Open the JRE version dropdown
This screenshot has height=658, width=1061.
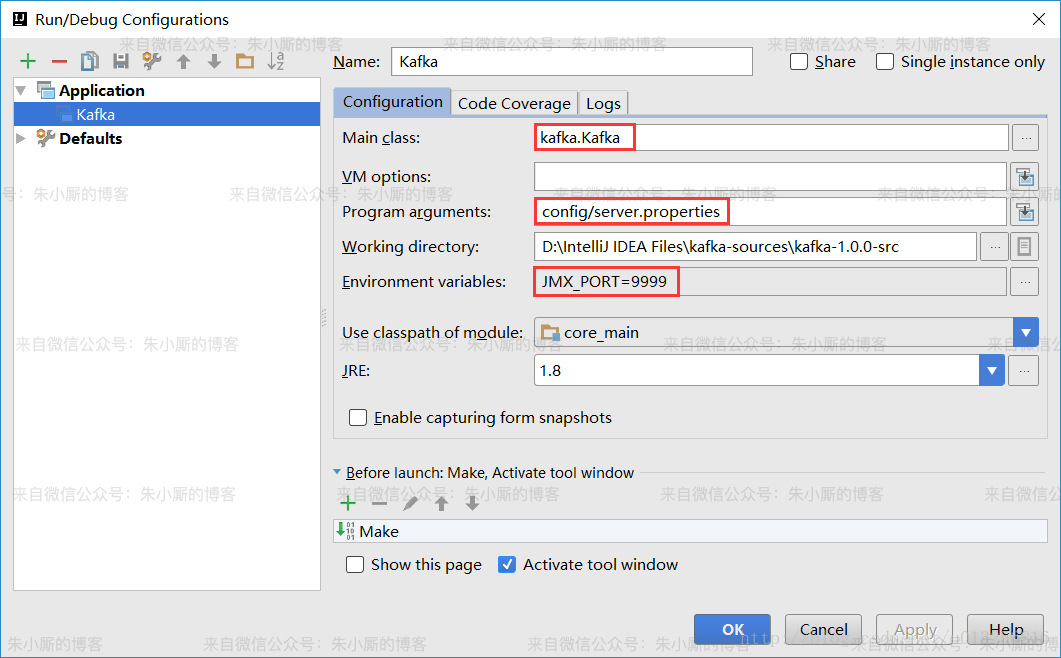992,371
